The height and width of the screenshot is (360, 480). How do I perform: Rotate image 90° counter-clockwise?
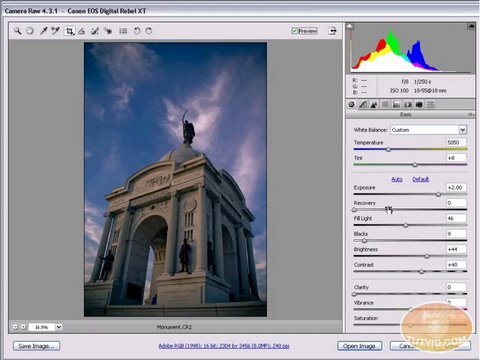[x=137, y=31]
